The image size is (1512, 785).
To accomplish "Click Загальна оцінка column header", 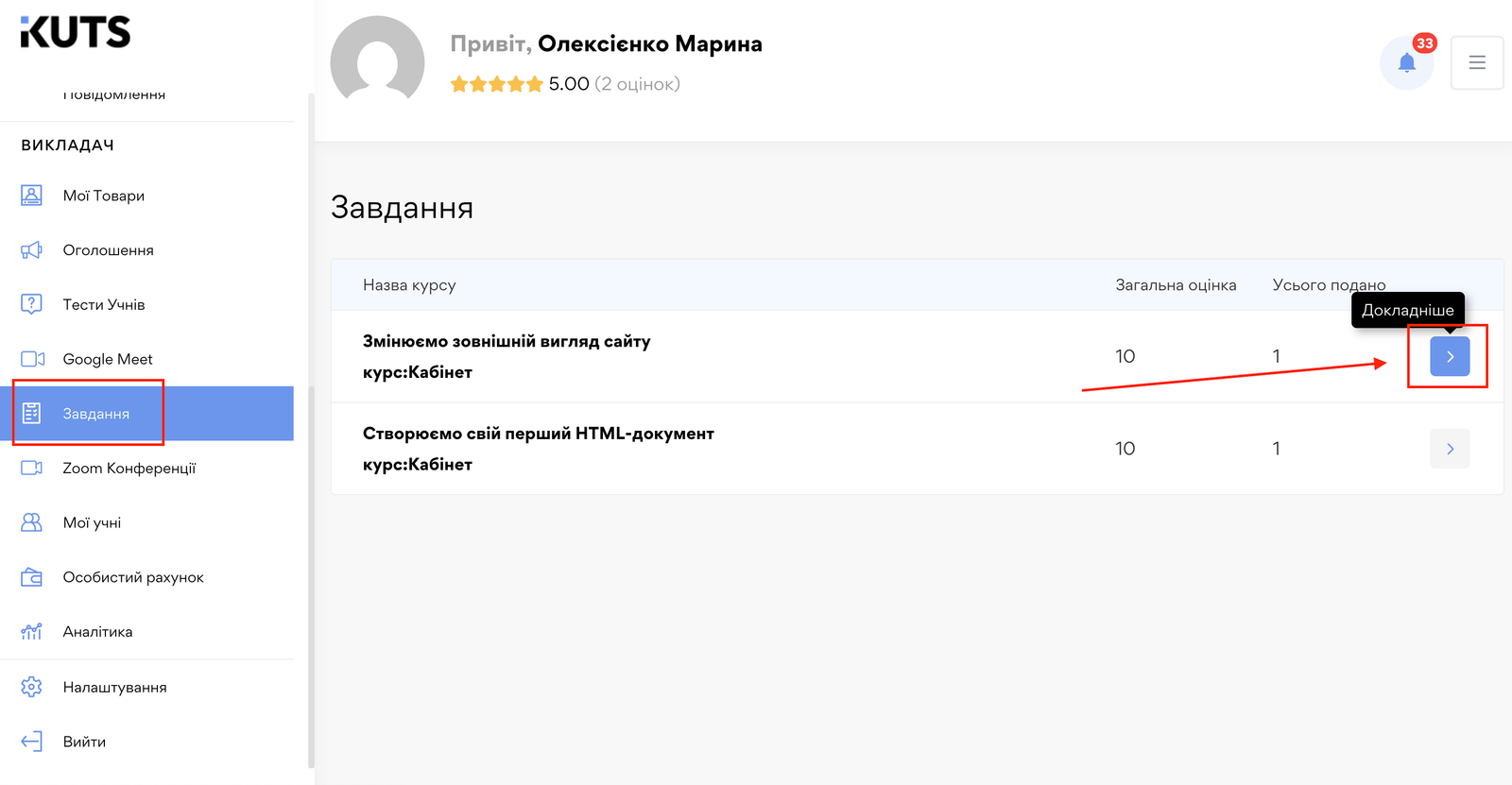I will 1176,285.
